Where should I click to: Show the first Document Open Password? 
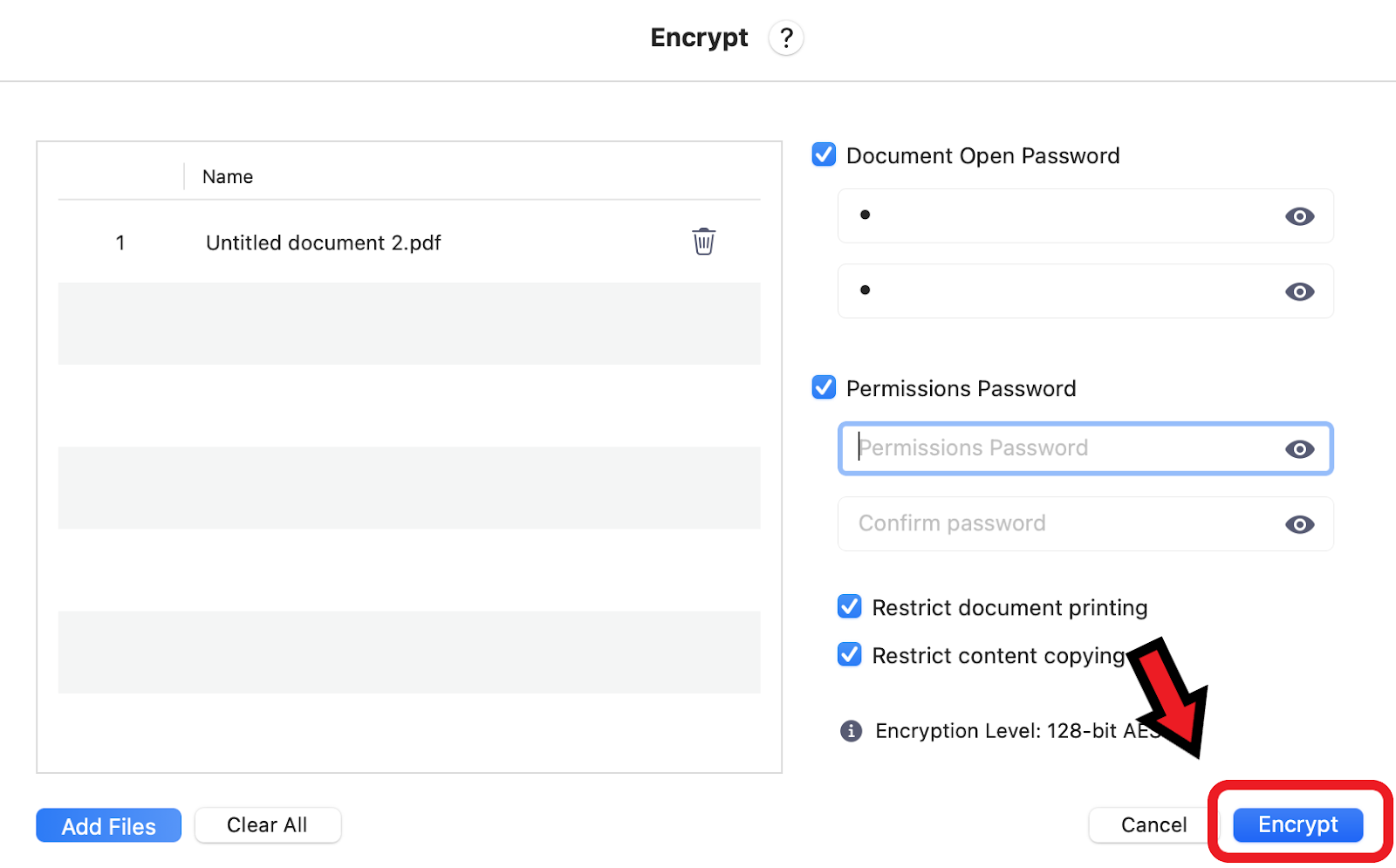pyautogui.click(x=1299, y=216)
